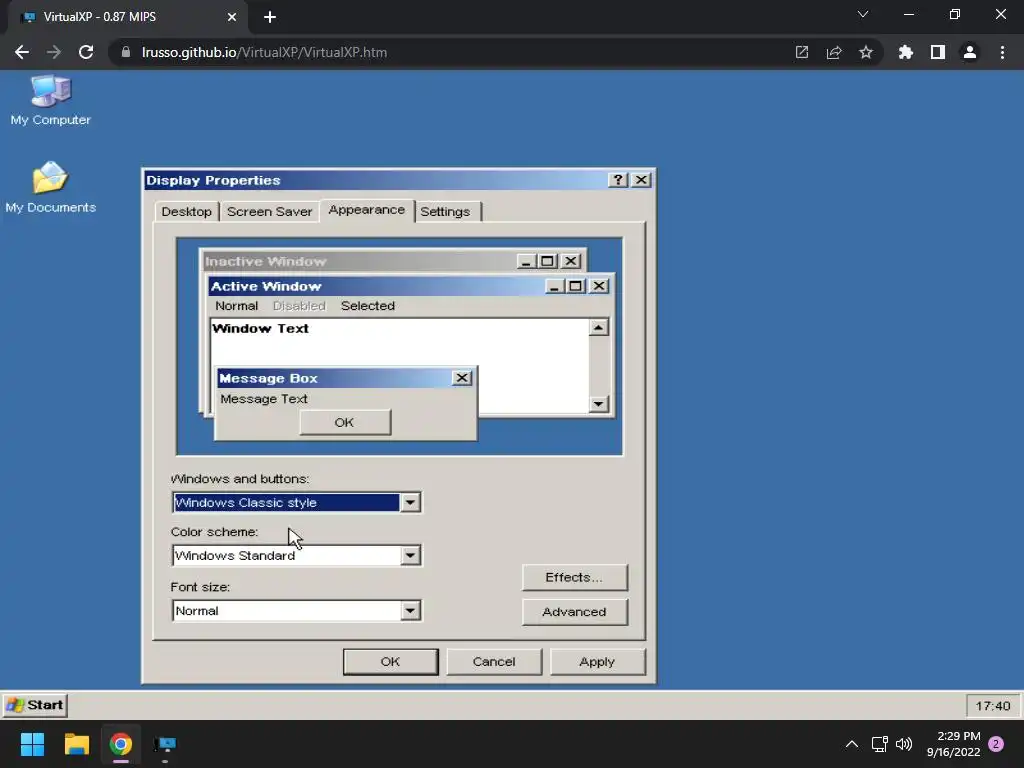
Task: Click Message Text in preview
Action: [264, 399]
